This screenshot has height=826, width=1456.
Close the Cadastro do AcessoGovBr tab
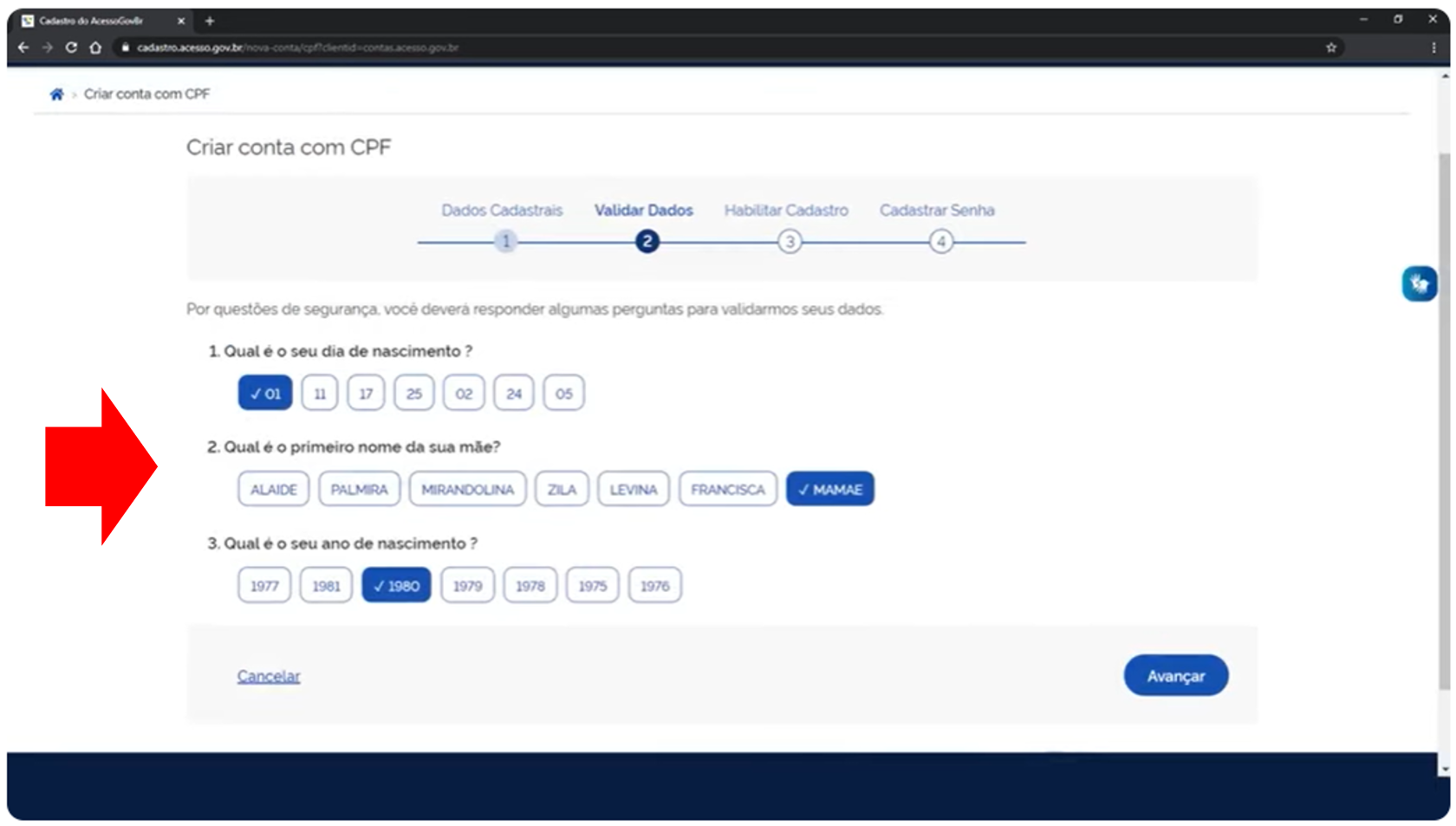[180, 21]
